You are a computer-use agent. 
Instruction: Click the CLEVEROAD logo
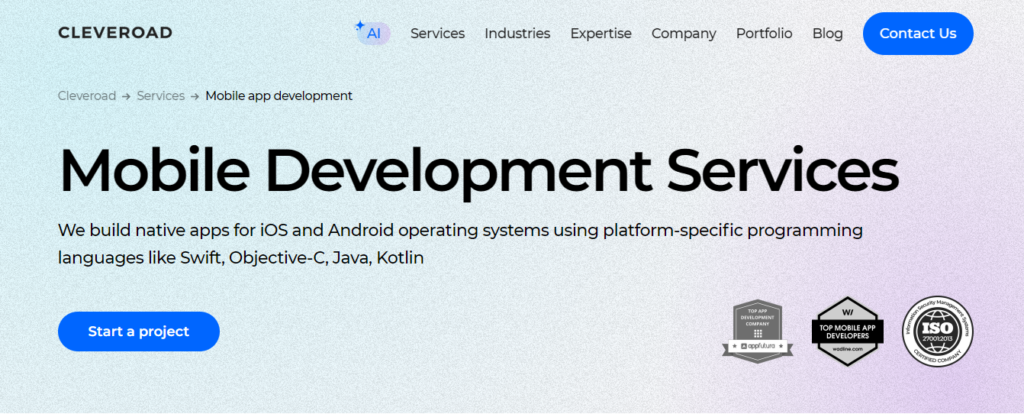coord(115,33)
